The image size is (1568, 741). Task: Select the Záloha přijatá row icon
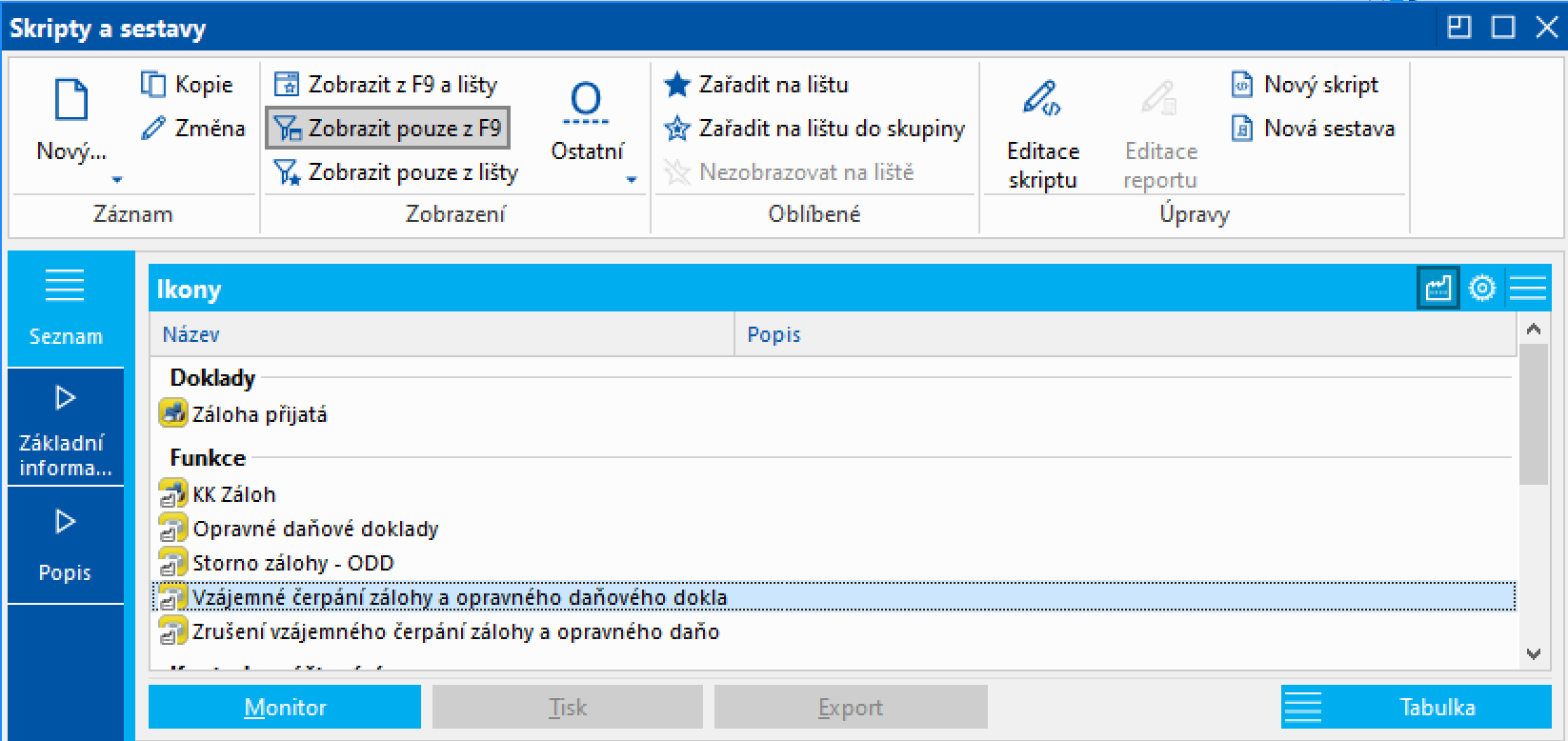(172, 413)
